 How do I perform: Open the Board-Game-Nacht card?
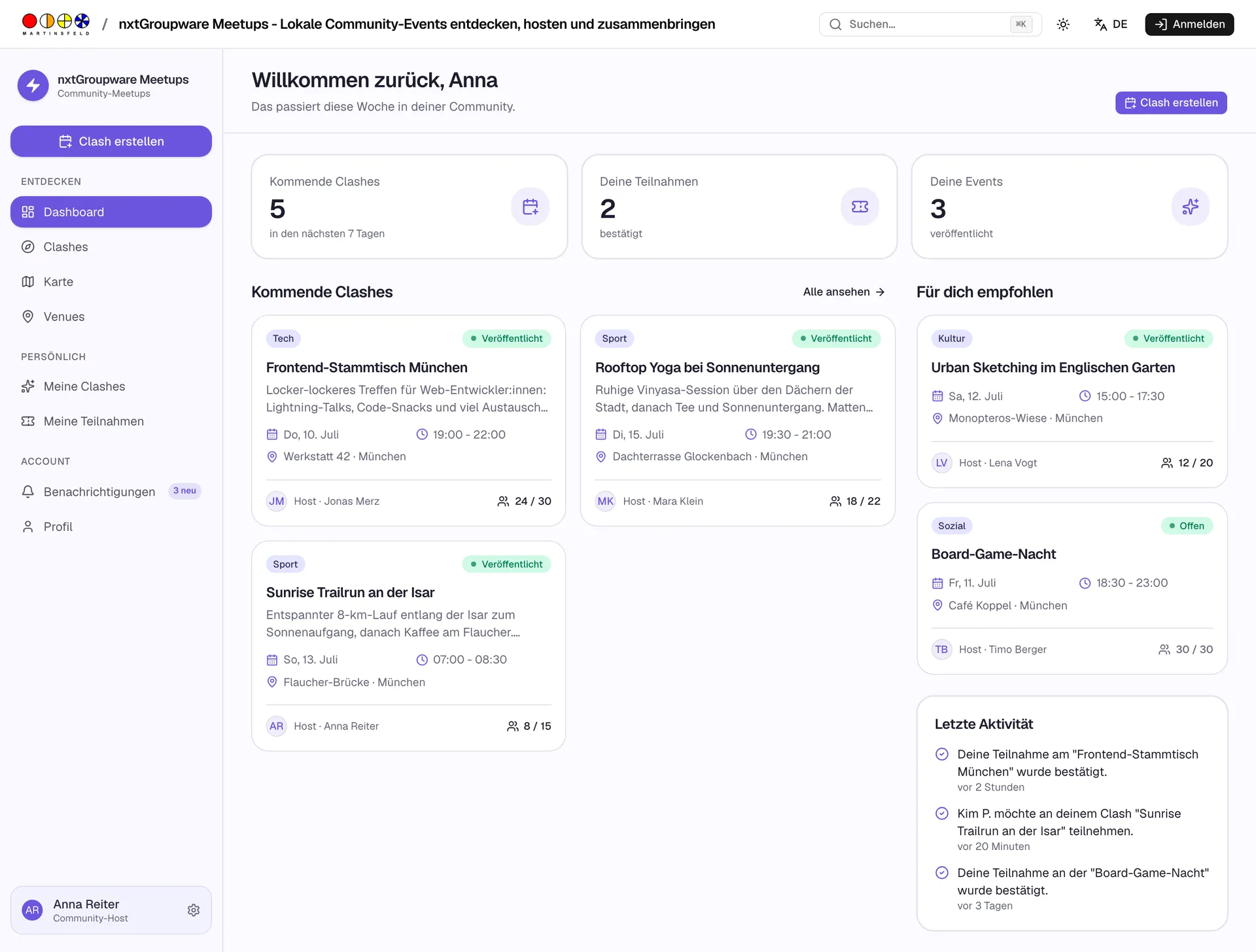1072,588
